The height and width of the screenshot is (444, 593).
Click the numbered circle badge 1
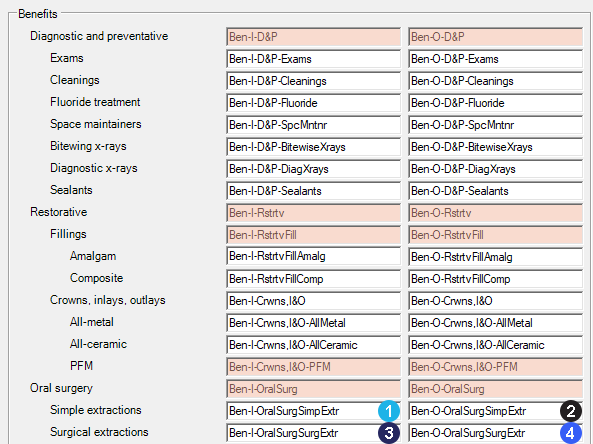pos(389,411)
